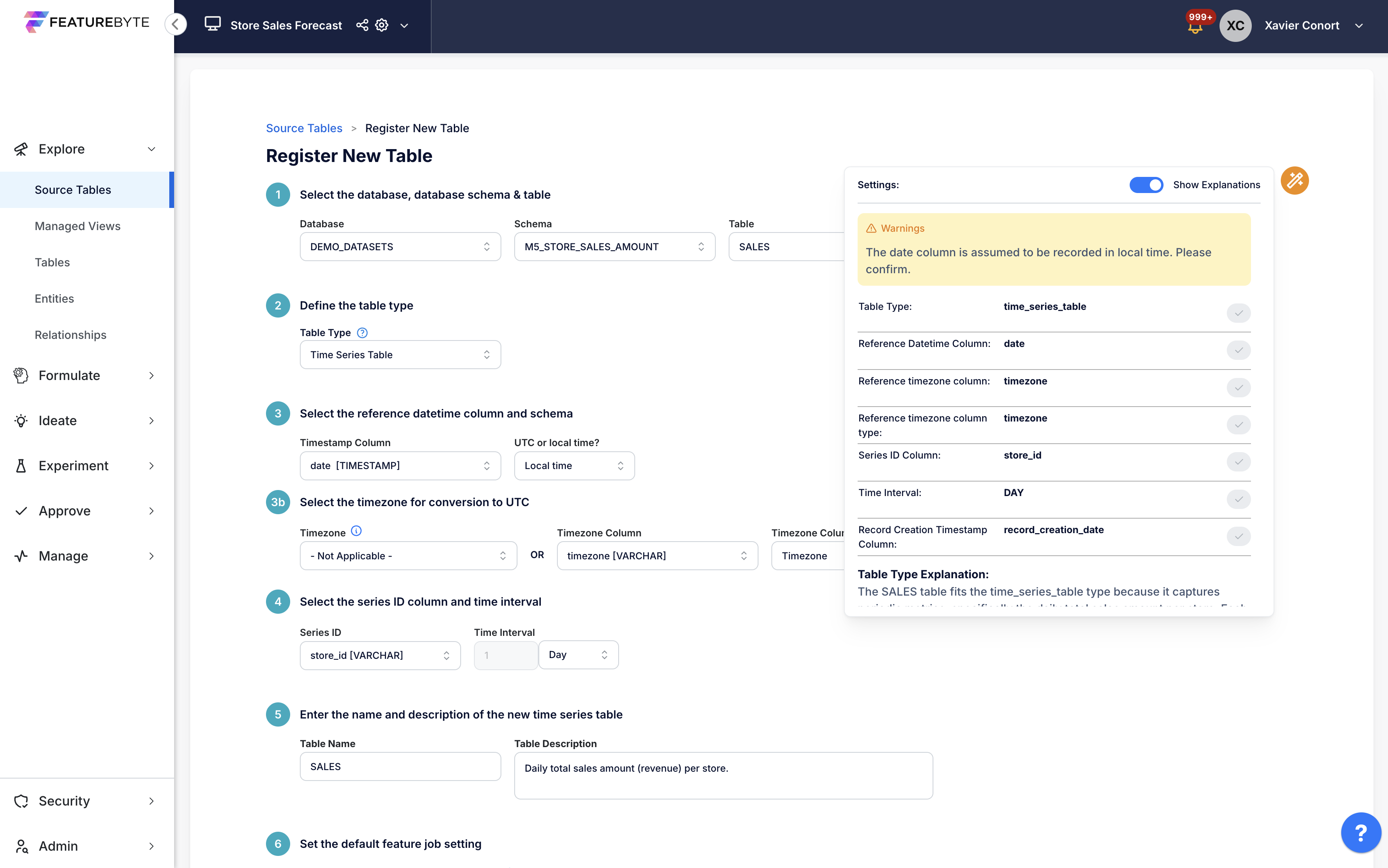
Task: Toggle the Show Explanations switch
Action: [x=1146, y=185]
